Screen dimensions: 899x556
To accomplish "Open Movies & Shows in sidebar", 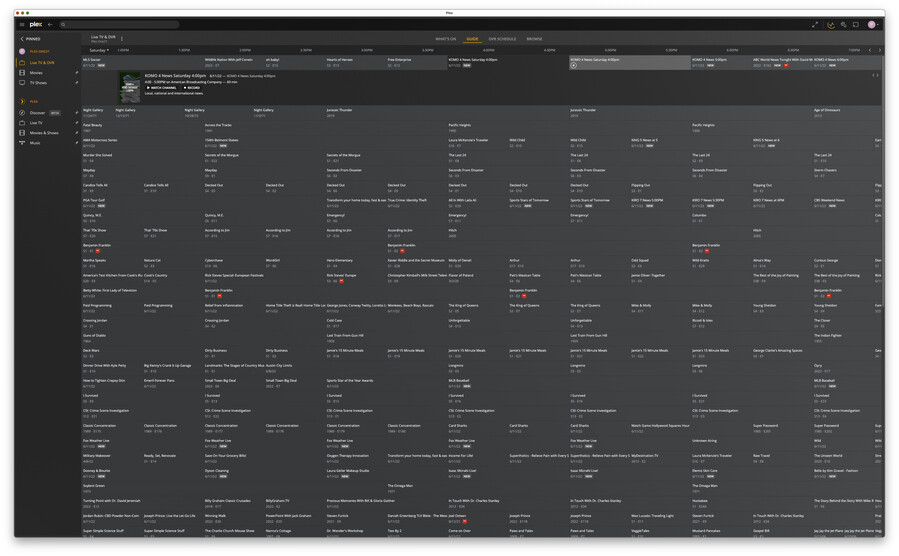I will [44, 133].
